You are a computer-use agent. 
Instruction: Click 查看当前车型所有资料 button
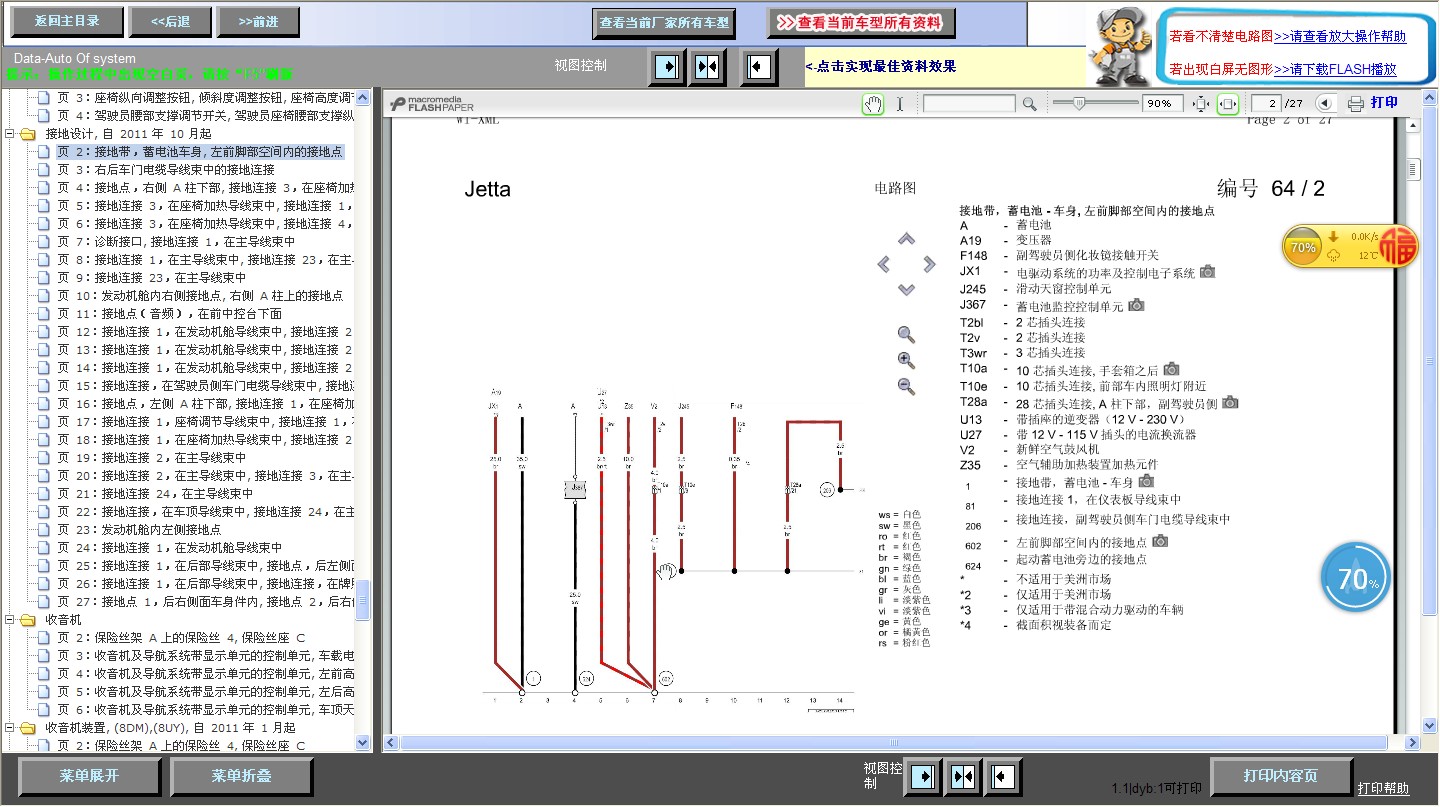(861, 22)
